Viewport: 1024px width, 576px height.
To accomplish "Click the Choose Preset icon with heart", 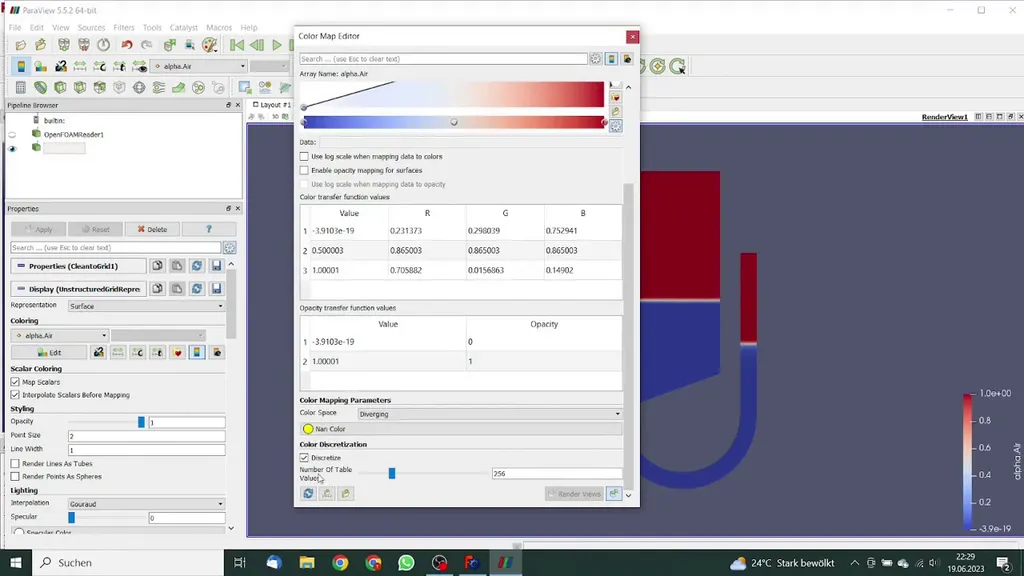I will (x=616, y=98).
